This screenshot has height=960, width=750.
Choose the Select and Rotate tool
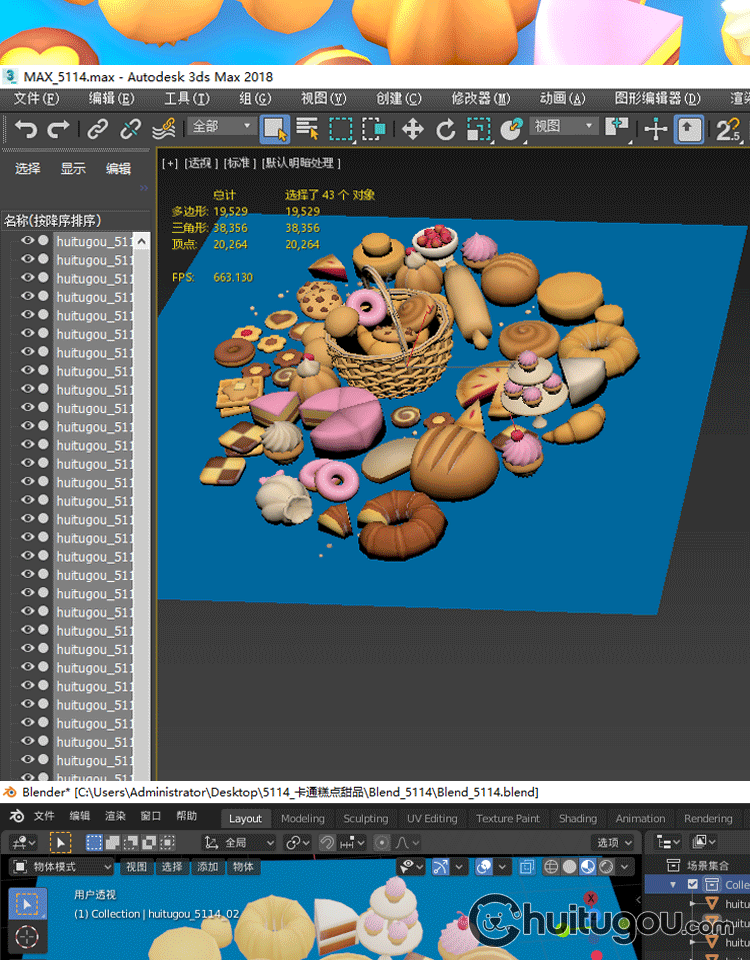[445, 129]
